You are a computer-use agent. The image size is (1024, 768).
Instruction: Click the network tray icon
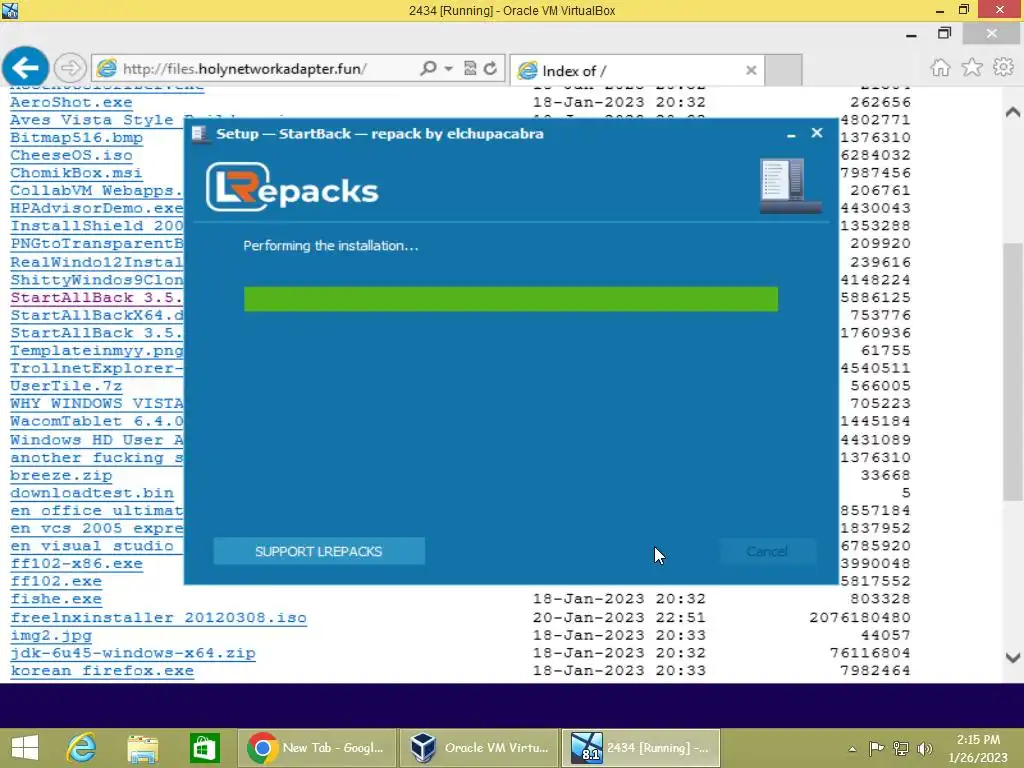tap(901, 749)
